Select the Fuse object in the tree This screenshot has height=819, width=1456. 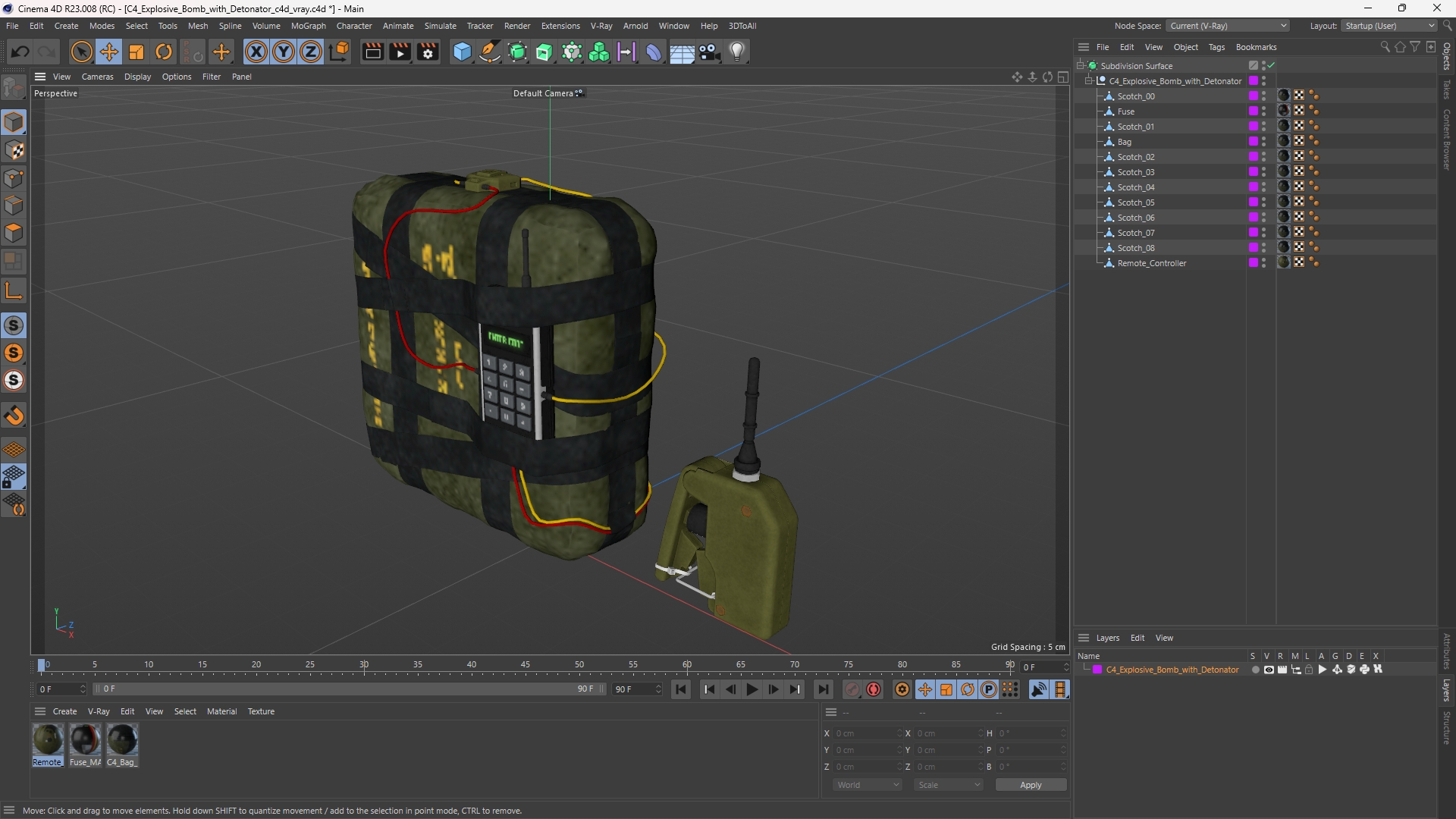point(1125,111)
